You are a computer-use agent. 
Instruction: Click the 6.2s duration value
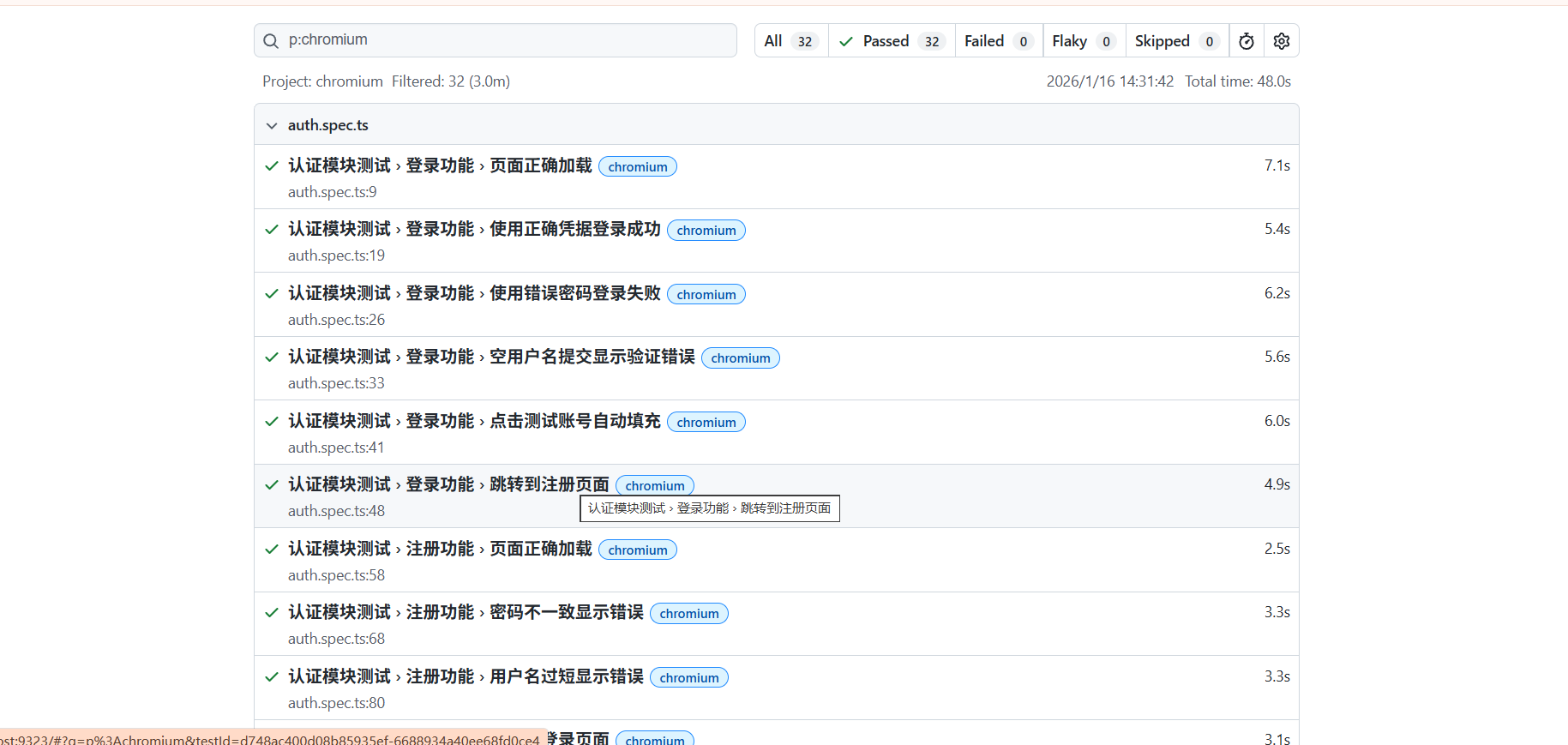1277,293
